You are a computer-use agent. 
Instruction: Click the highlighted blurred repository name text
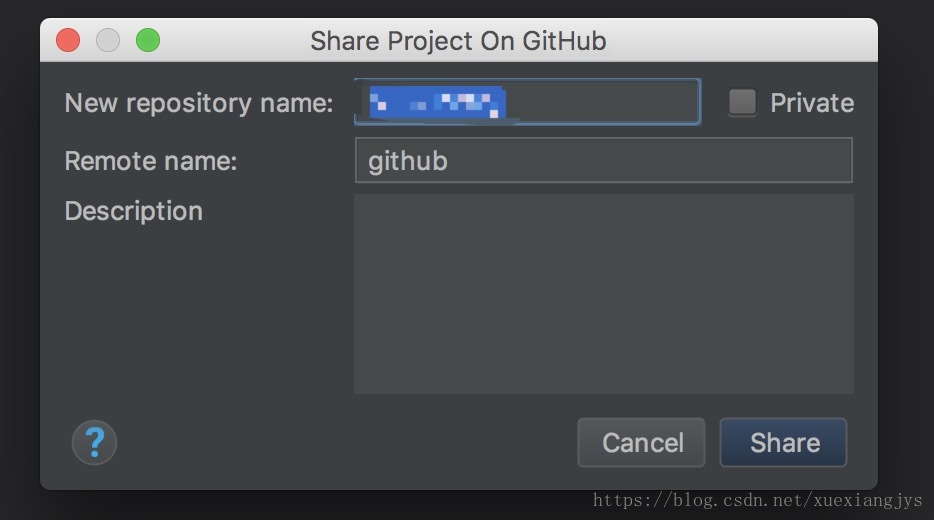point(436,102)
